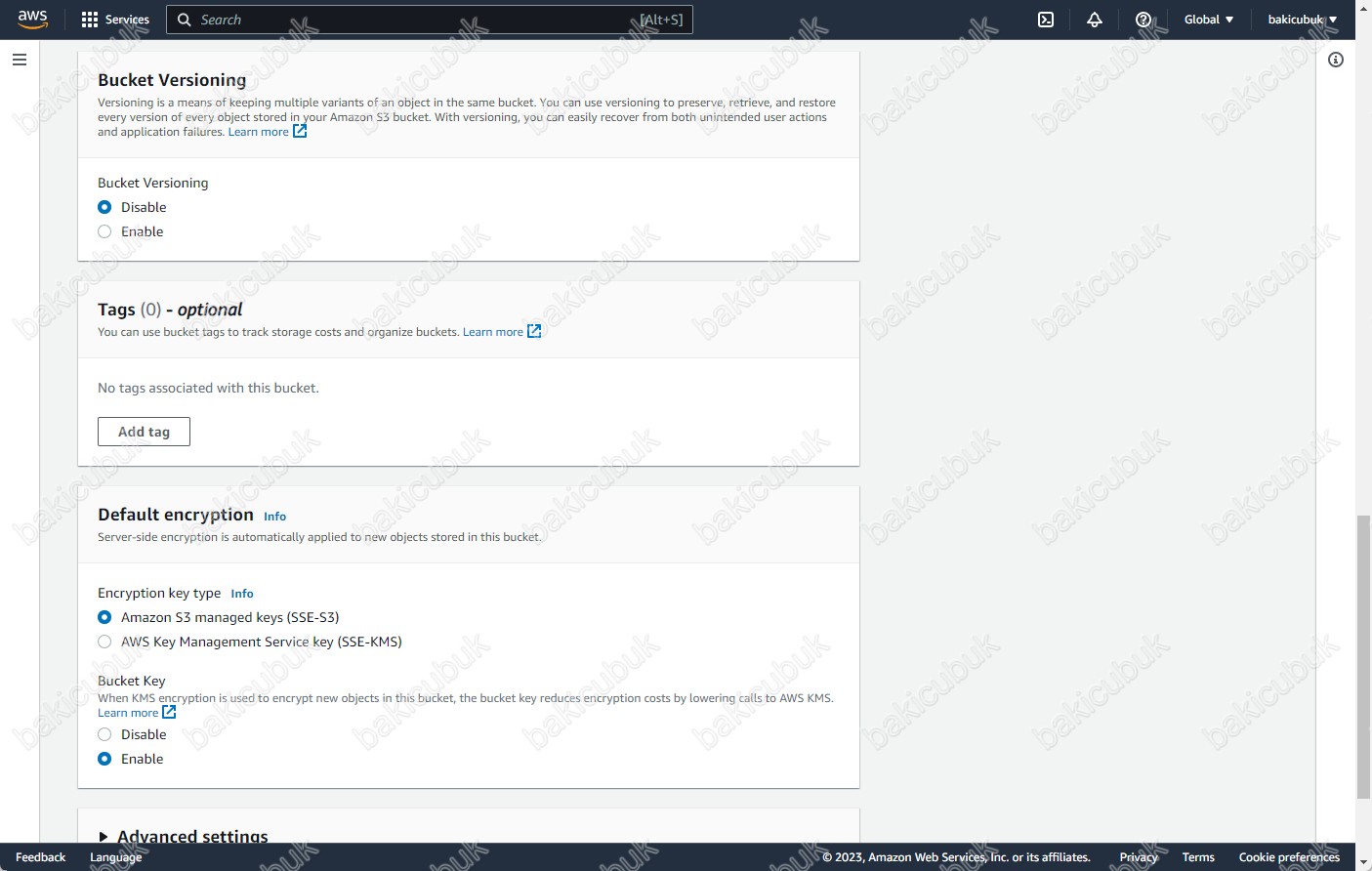Click the Tags Learn more external icon
This screenshot has width=1372, height=871.
click(x=534, y=331)
